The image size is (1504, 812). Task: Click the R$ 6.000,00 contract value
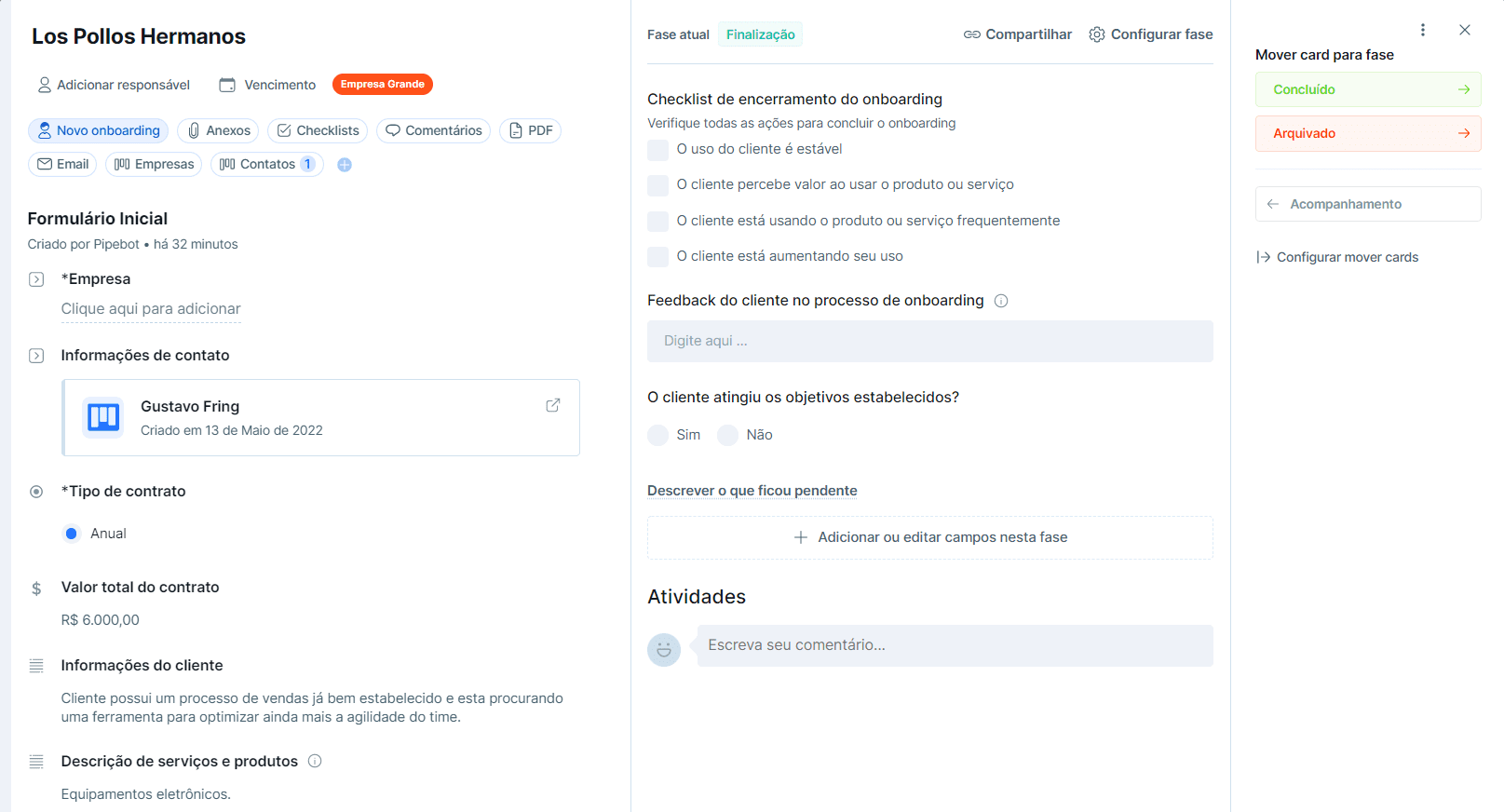(x=101, y=620)
